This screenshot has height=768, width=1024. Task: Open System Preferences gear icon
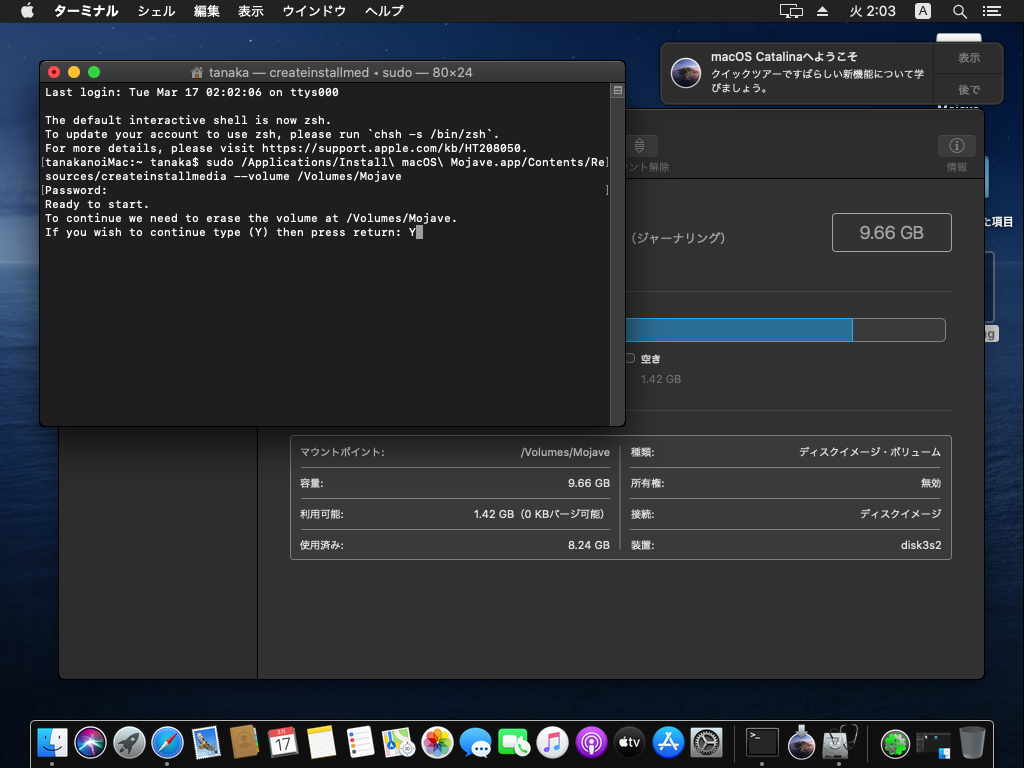[707, 743]
